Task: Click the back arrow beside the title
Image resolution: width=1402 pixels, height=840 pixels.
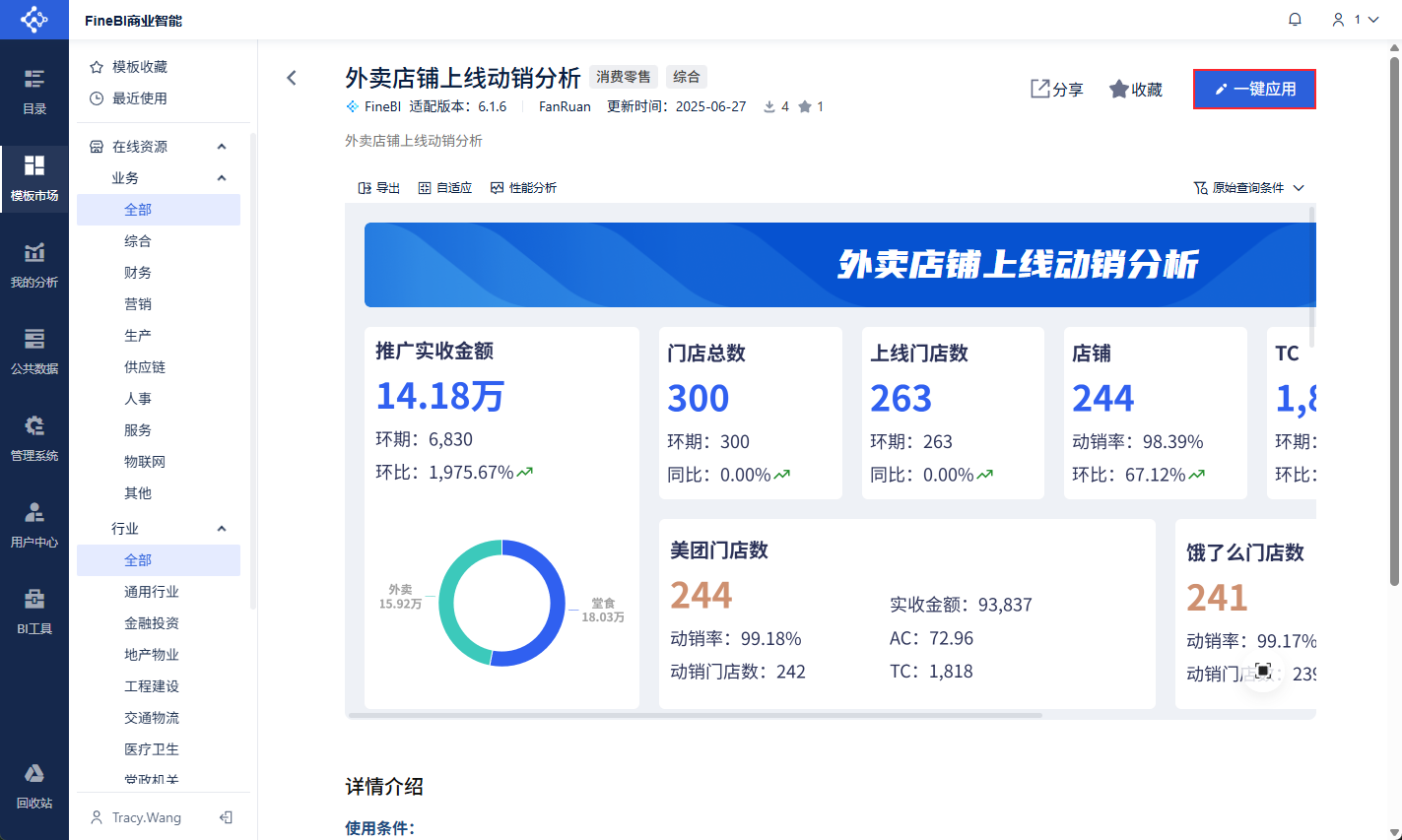Action: click(292, 78)
